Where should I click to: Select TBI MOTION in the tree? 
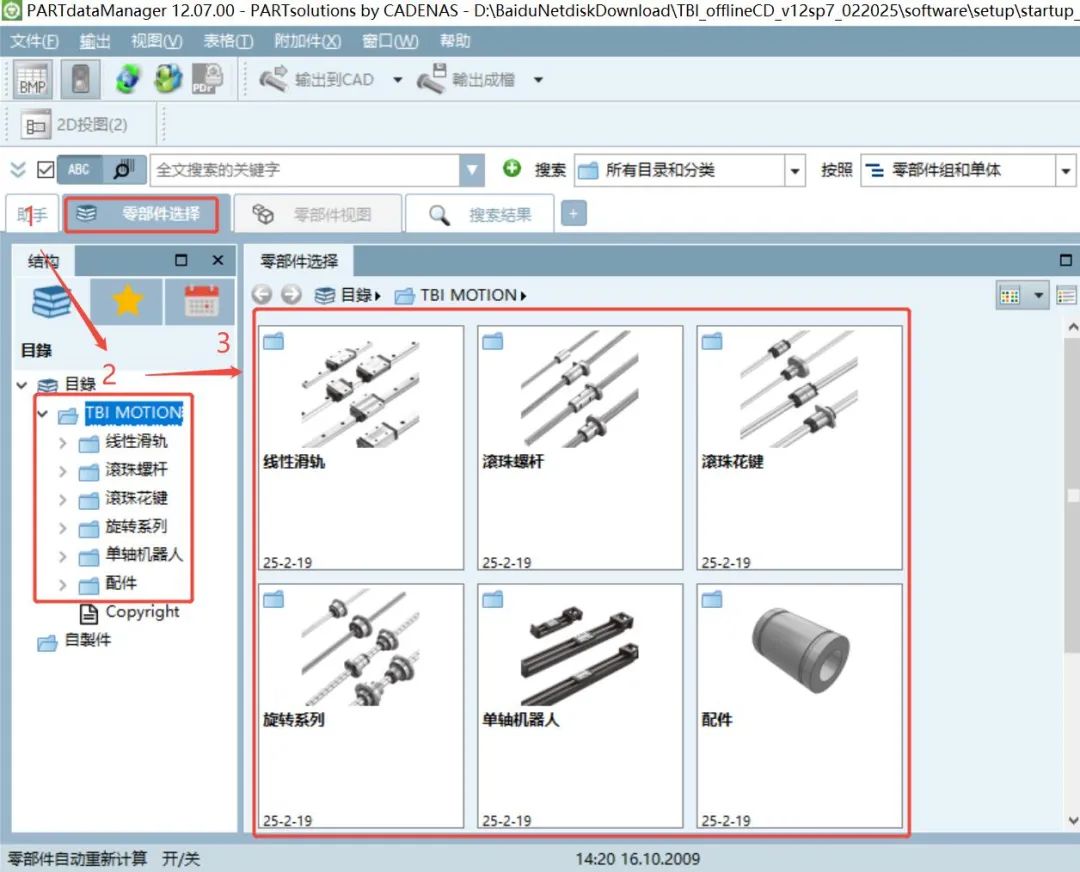pos(134,413)
